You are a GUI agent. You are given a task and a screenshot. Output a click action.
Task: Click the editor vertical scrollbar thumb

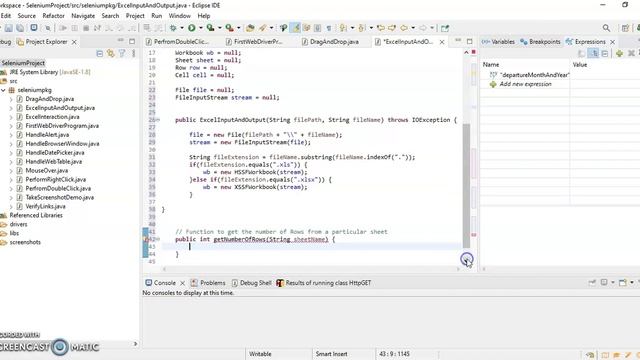[x=467, y=186]
